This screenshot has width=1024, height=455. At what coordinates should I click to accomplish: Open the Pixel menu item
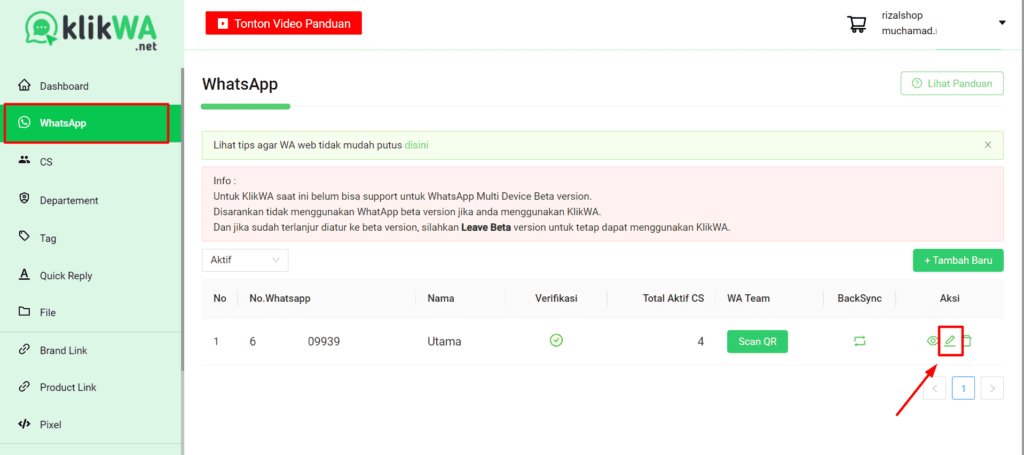coord(50,424)
